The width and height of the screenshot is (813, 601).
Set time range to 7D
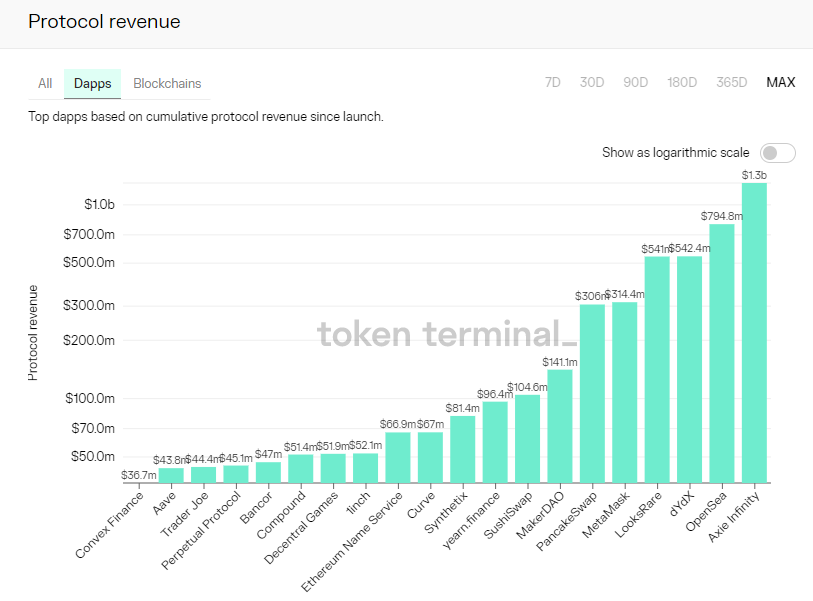[553, 82]
